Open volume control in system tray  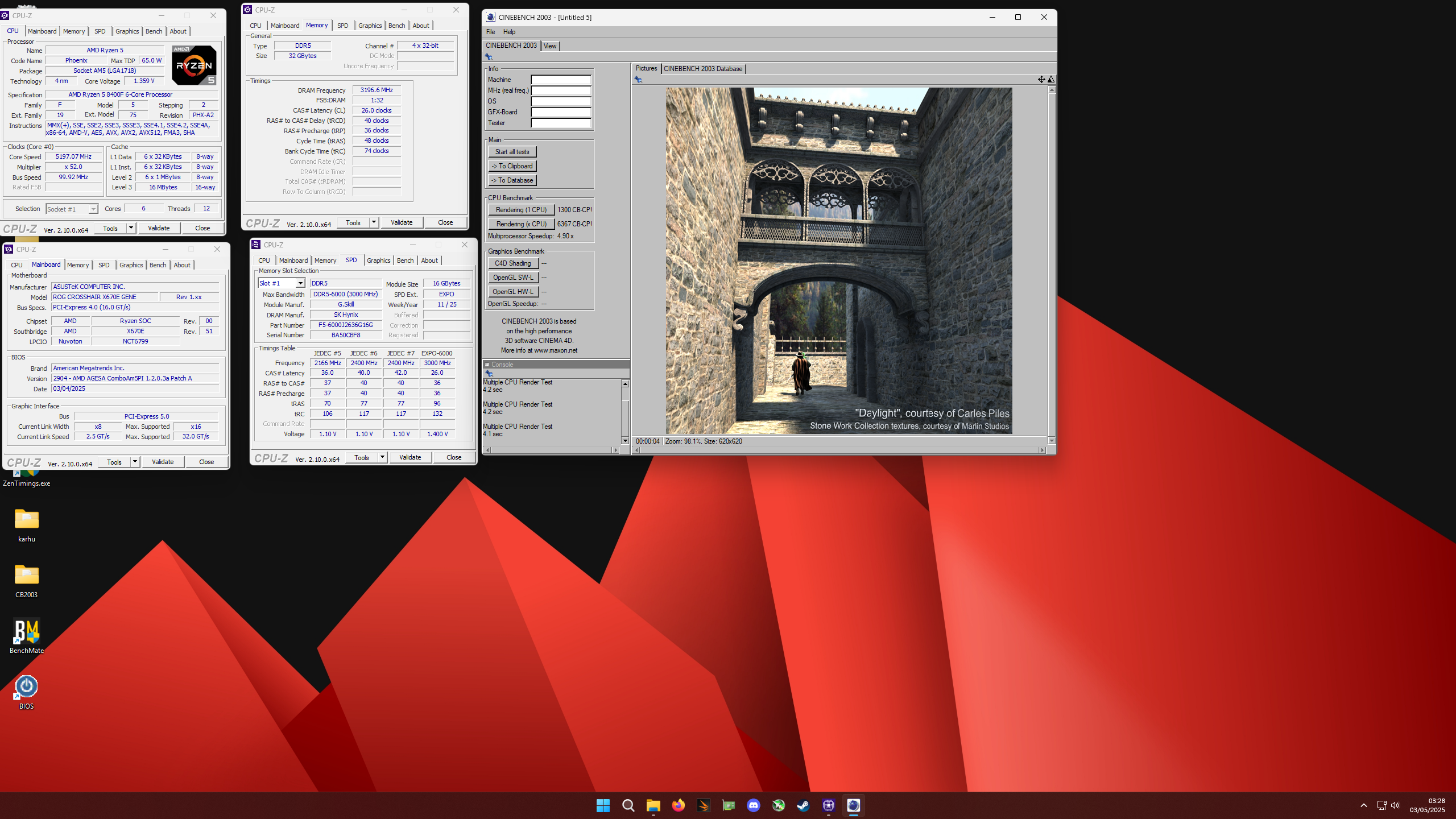(1395, 805)
